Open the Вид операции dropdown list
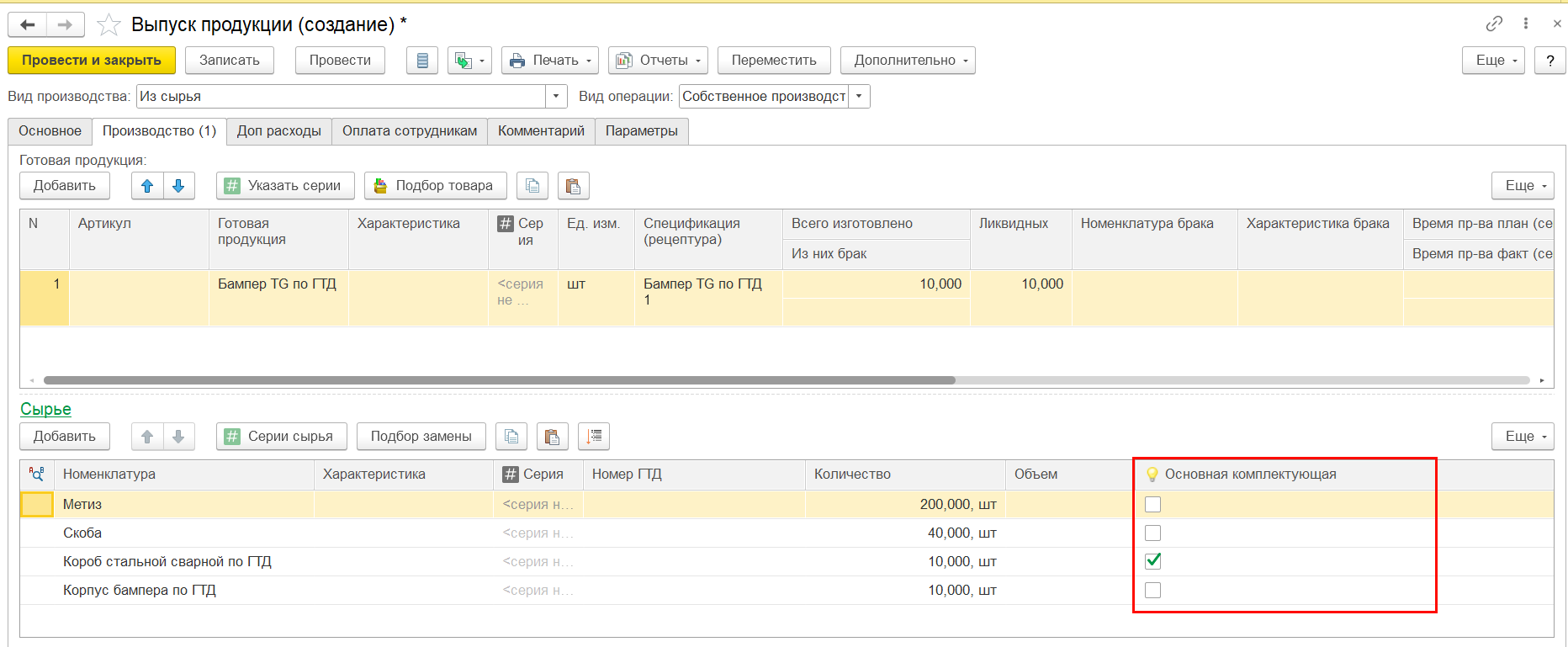This screenshot has width=1568, height=647. (x=859, y=97)
